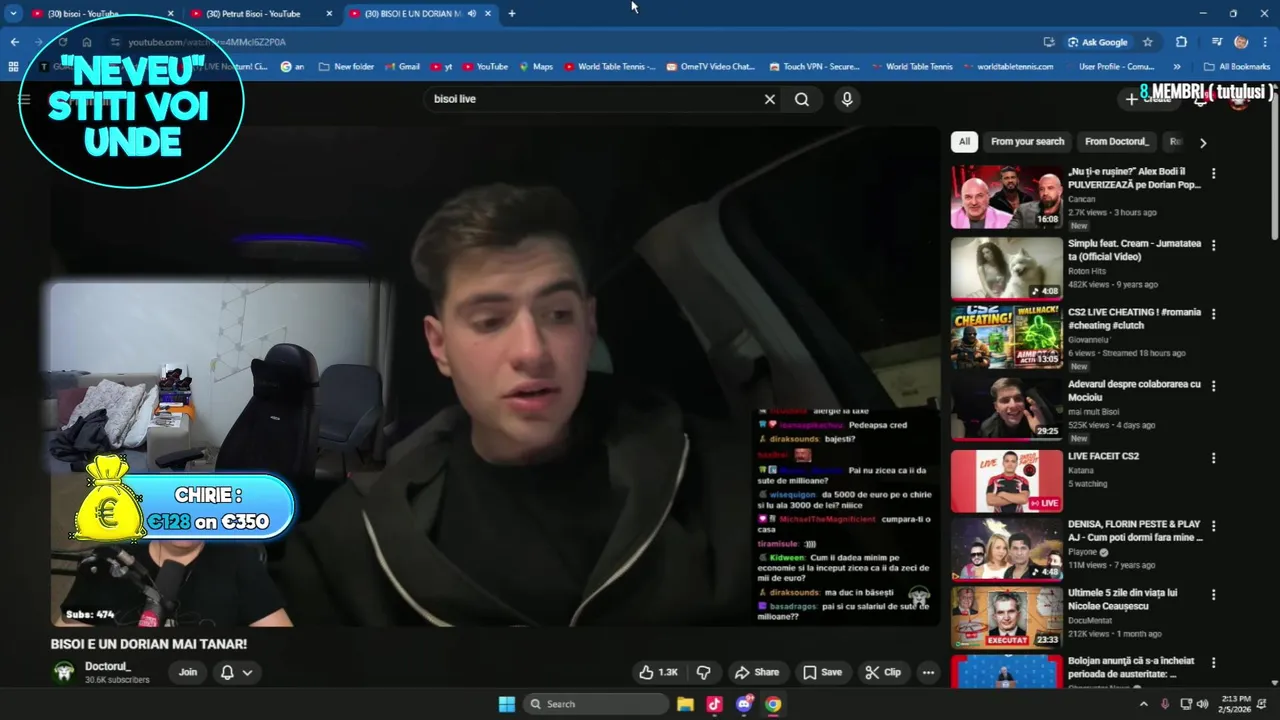Open Doctorul_ channel name link

tap(108, 666)
